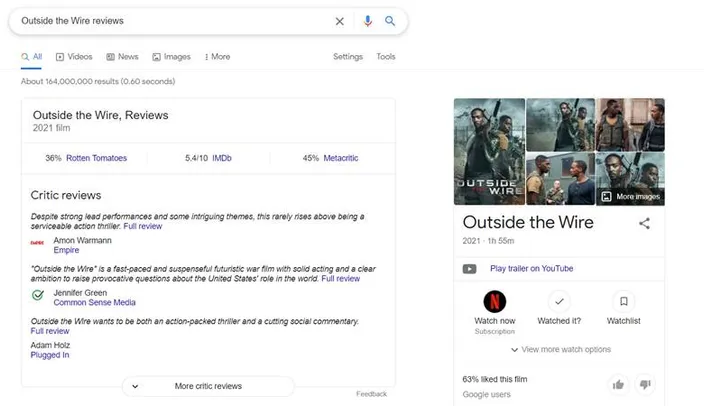Click the 'Outside the Wire, Reviews' heading
The image size is (704, 406).
click(101, 115)
